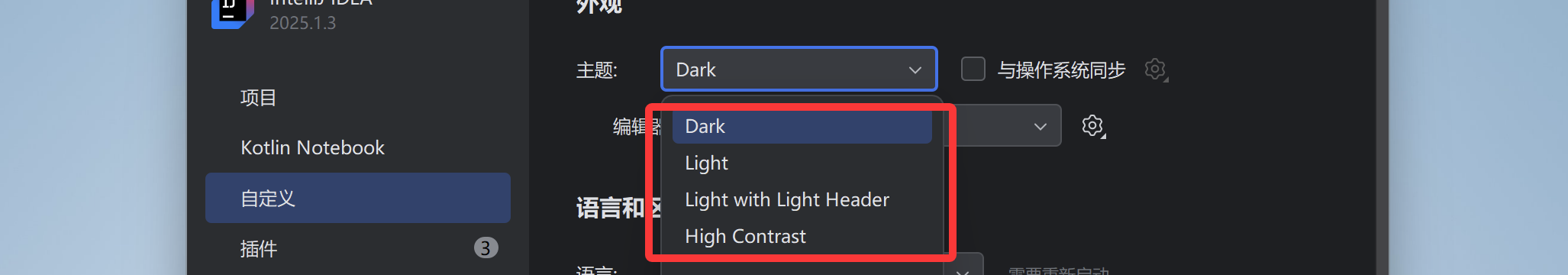
Task: Open the 主题 theme combo box
Action: tap(799, 70)
